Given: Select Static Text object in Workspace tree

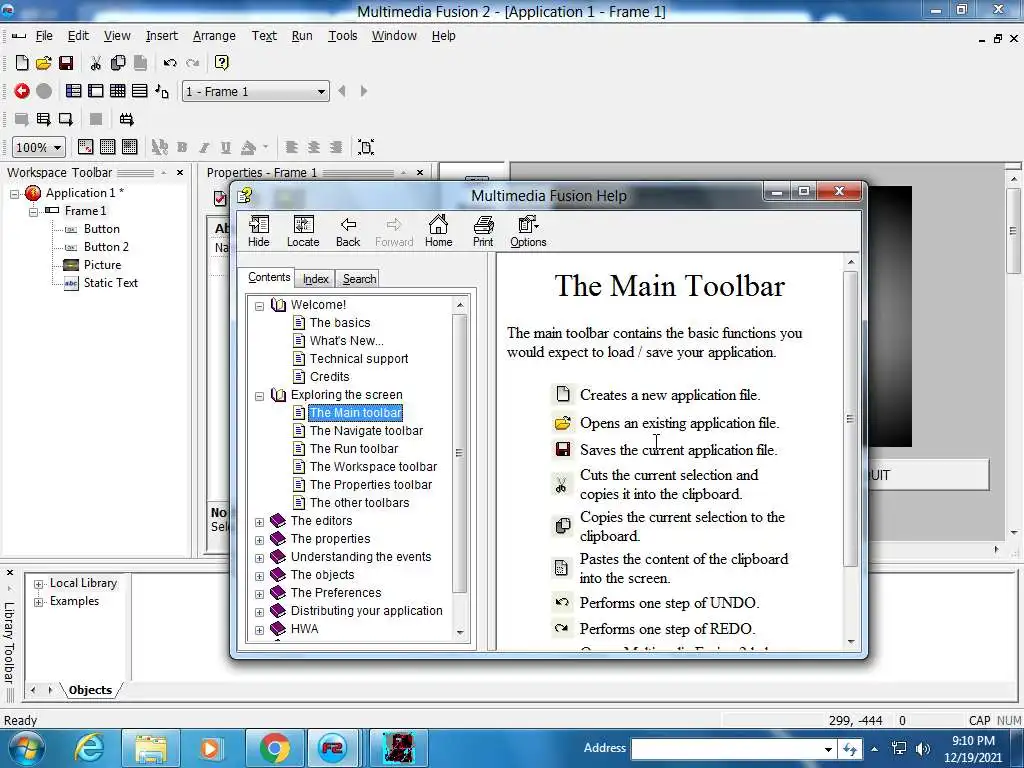Looking at the screenshot, I should point(110,283).
